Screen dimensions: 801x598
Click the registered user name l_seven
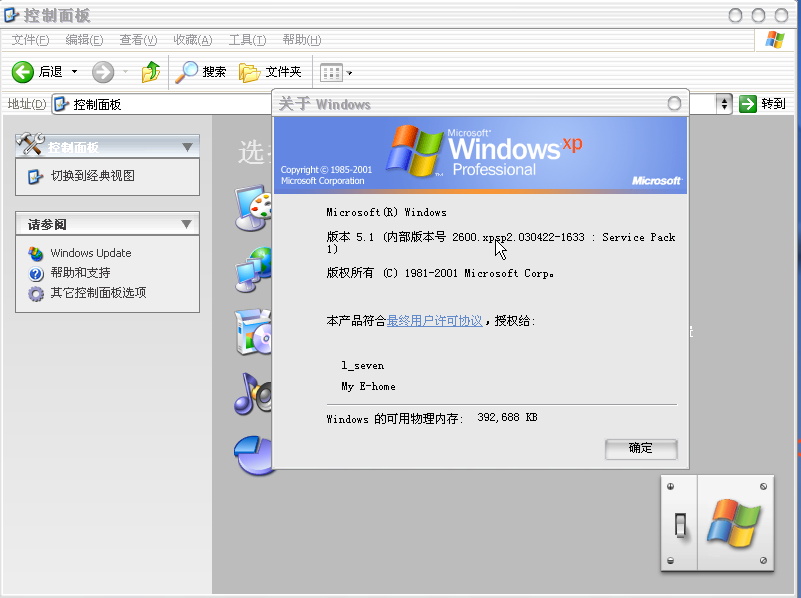coord(363,366)
